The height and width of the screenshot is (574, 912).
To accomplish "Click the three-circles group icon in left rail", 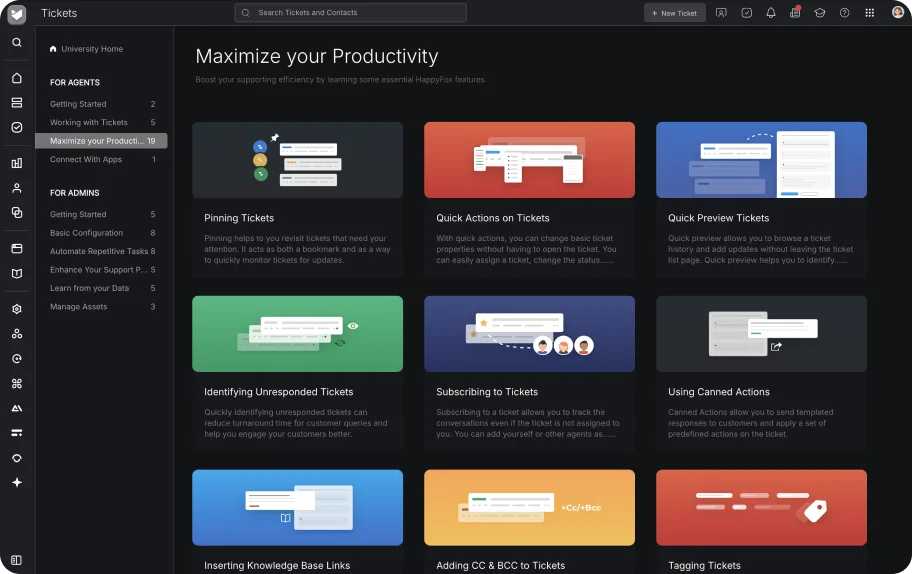I will 17,334.
